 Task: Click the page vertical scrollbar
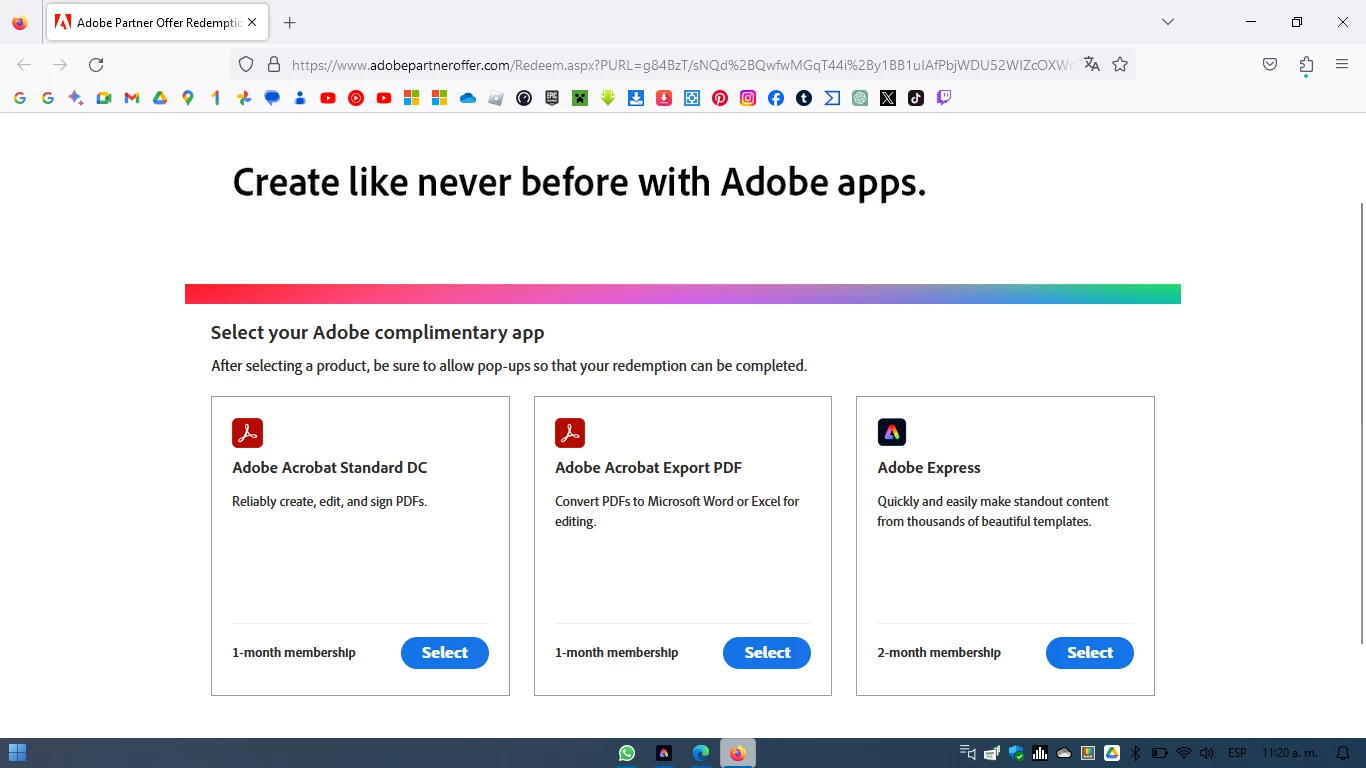[x=1361, y=423]
